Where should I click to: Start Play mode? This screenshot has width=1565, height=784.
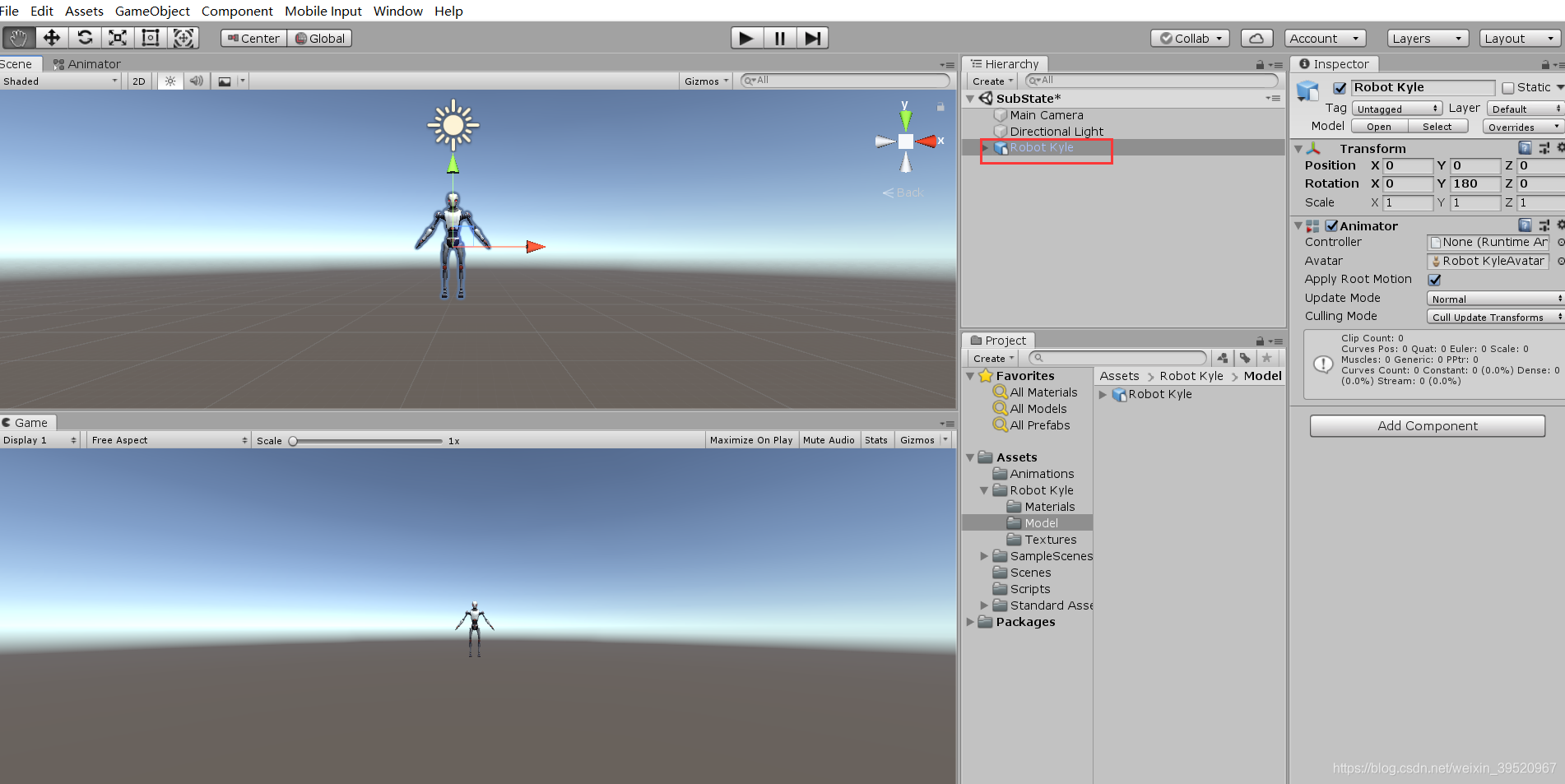(746, 38)
